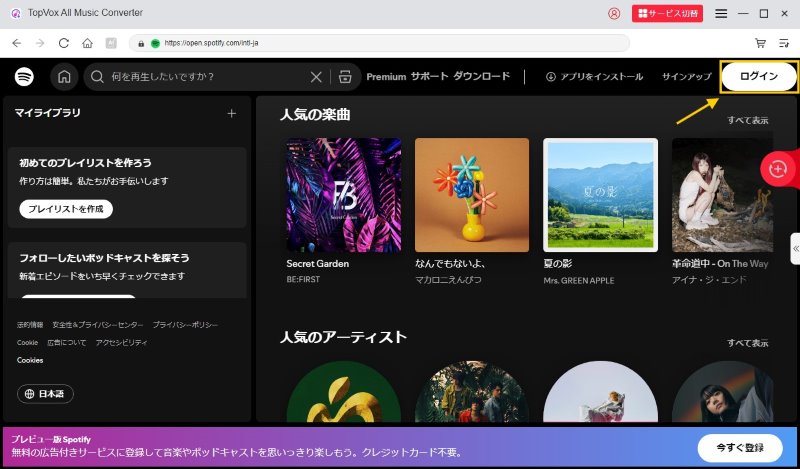
Task: Click アクセシビリティ footer link
Action: [121, 342]
